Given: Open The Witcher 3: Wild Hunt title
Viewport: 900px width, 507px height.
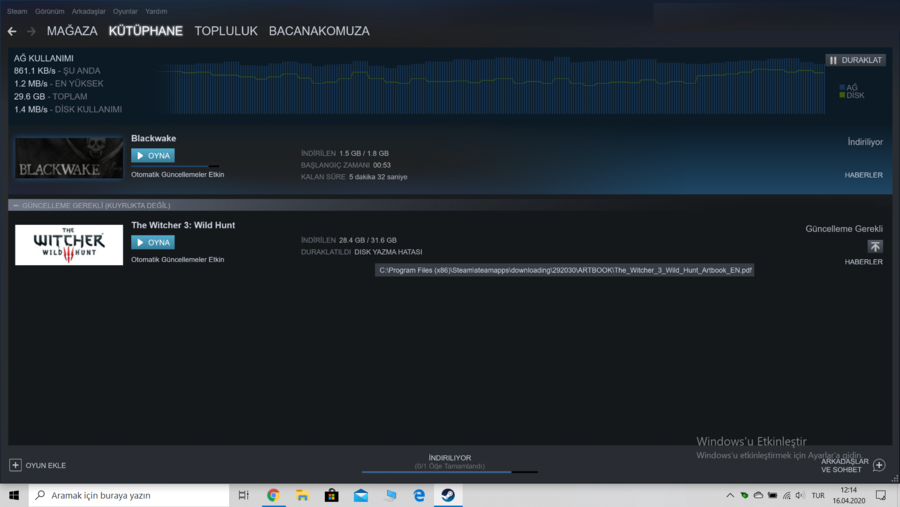Looking at the screenshot, I should tap(183, 225).
